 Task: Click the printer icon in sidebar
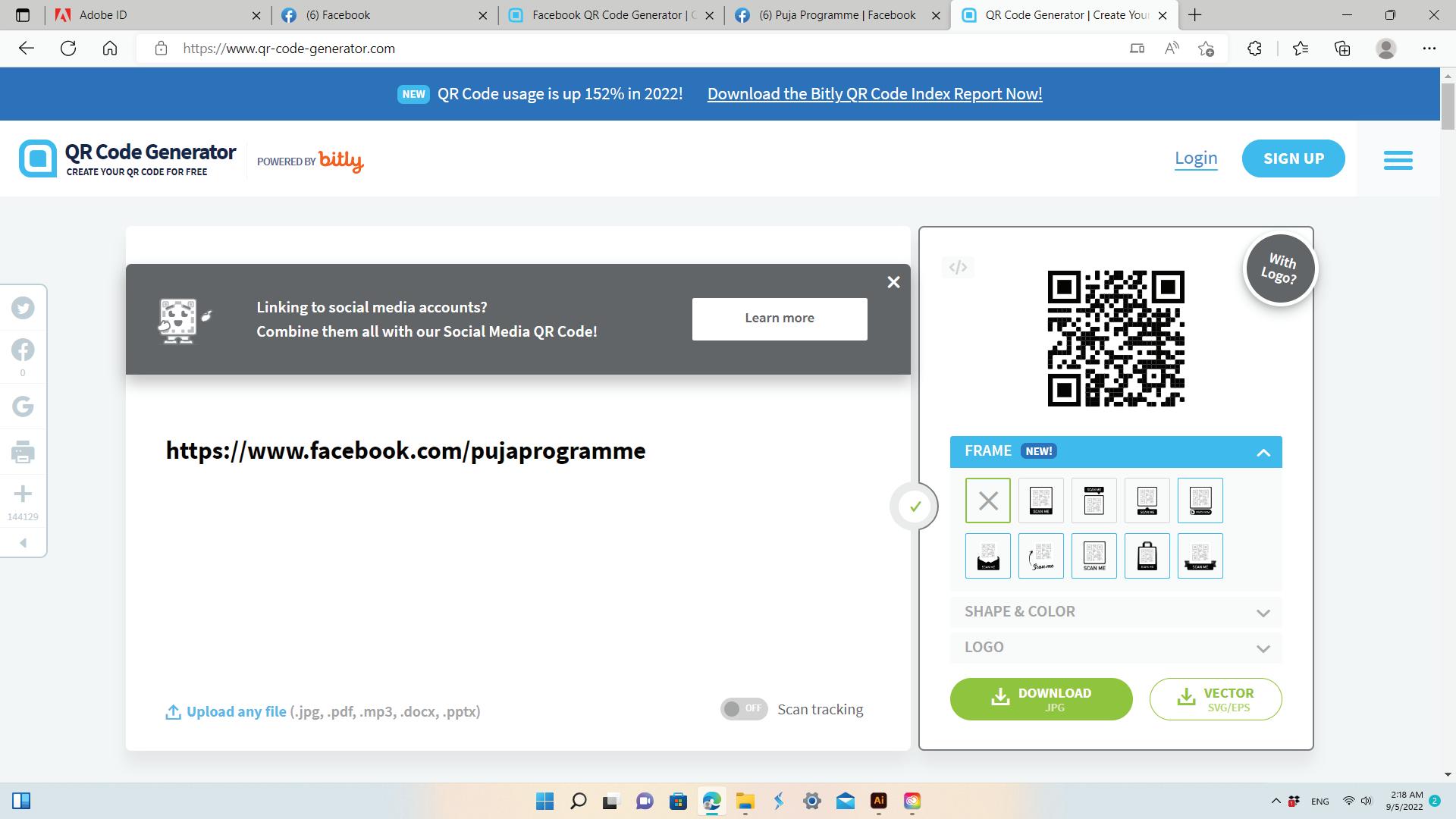pos(23,452)
